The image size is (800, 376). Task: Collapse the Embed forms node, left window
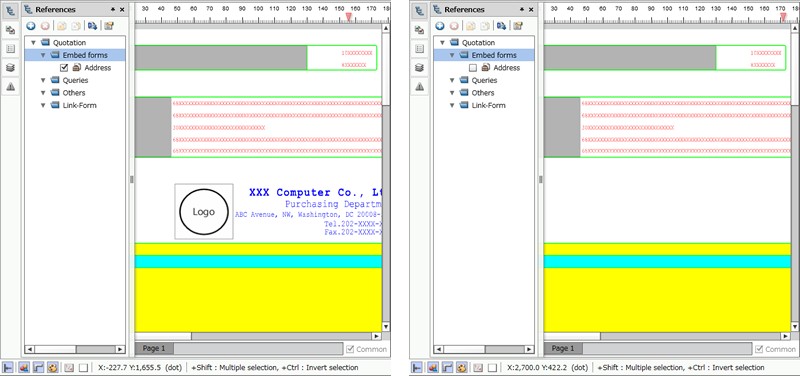click(43, 55)
